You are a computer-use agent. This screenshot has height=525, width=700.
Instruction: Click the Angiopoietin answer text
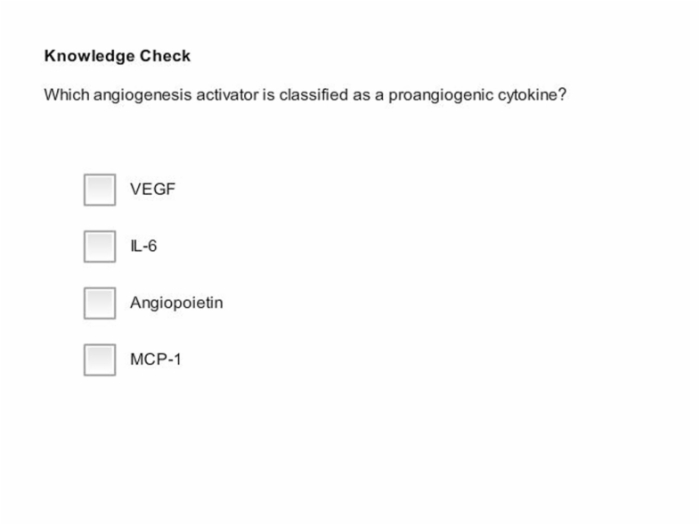click(x=176, y=303)
